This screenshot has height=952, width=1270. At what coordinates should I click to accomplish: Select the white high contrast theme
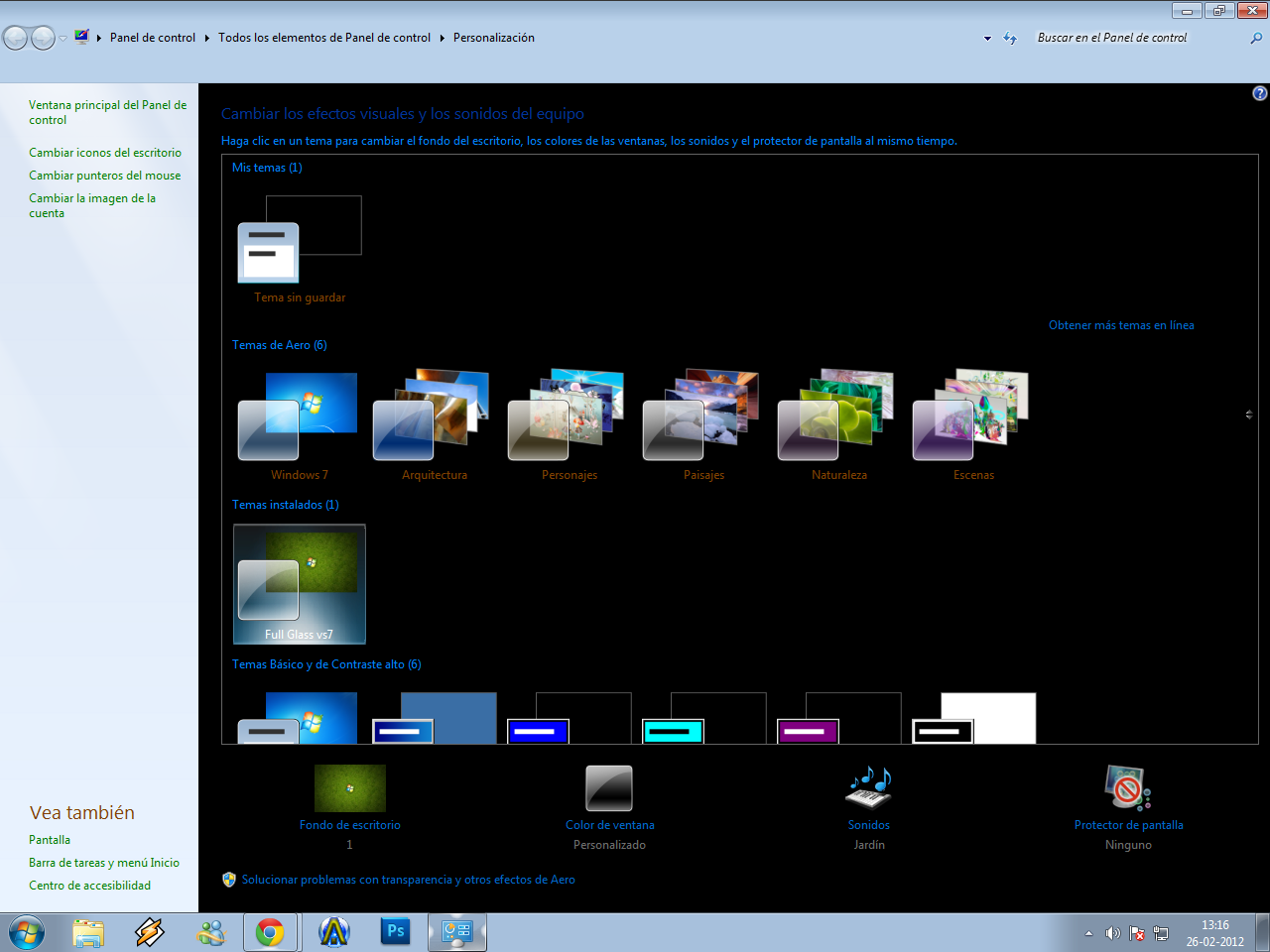(x=973, y=718)
